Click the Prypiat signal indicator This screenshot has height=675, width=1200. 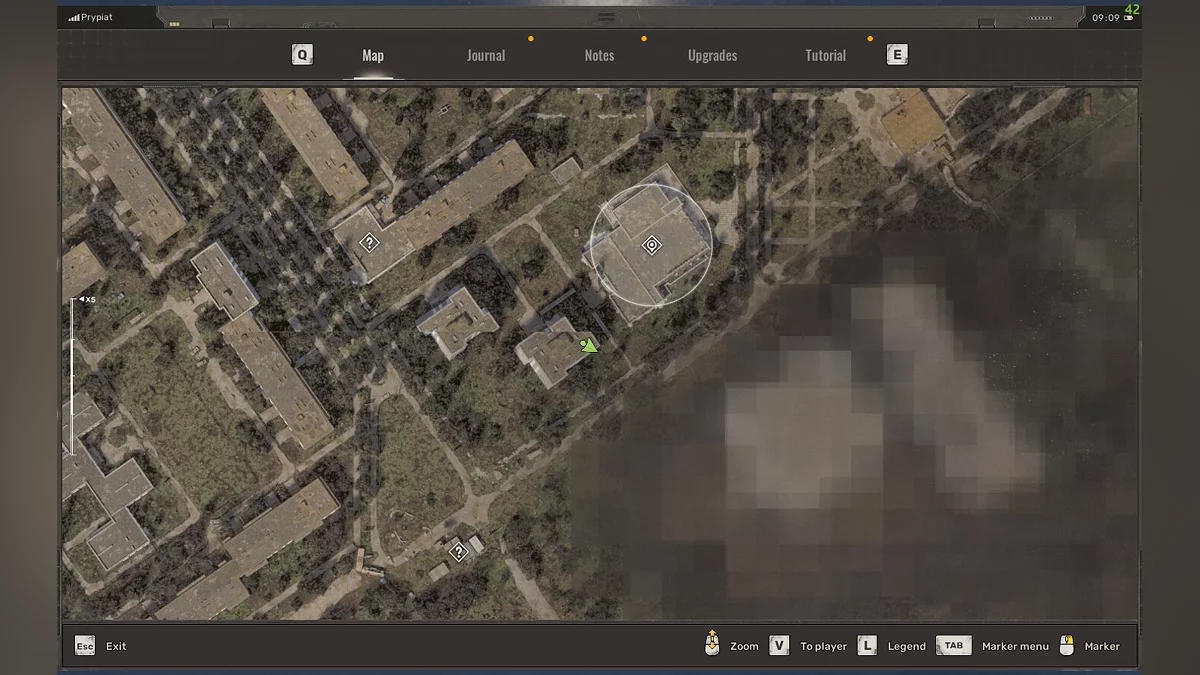pyautogui.click(x=91, y=17)
